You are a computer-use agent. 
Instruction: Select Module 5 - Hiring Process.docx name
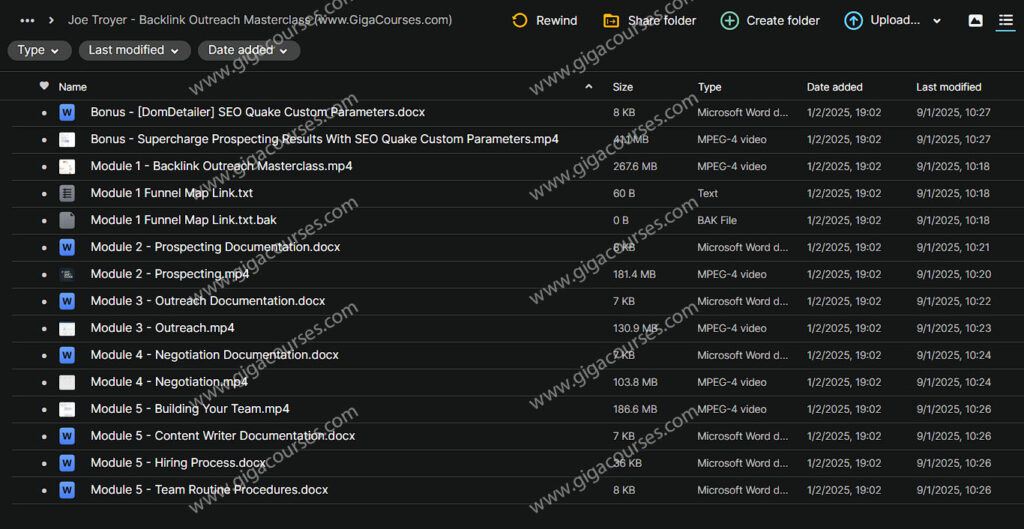tap(178, 463)
